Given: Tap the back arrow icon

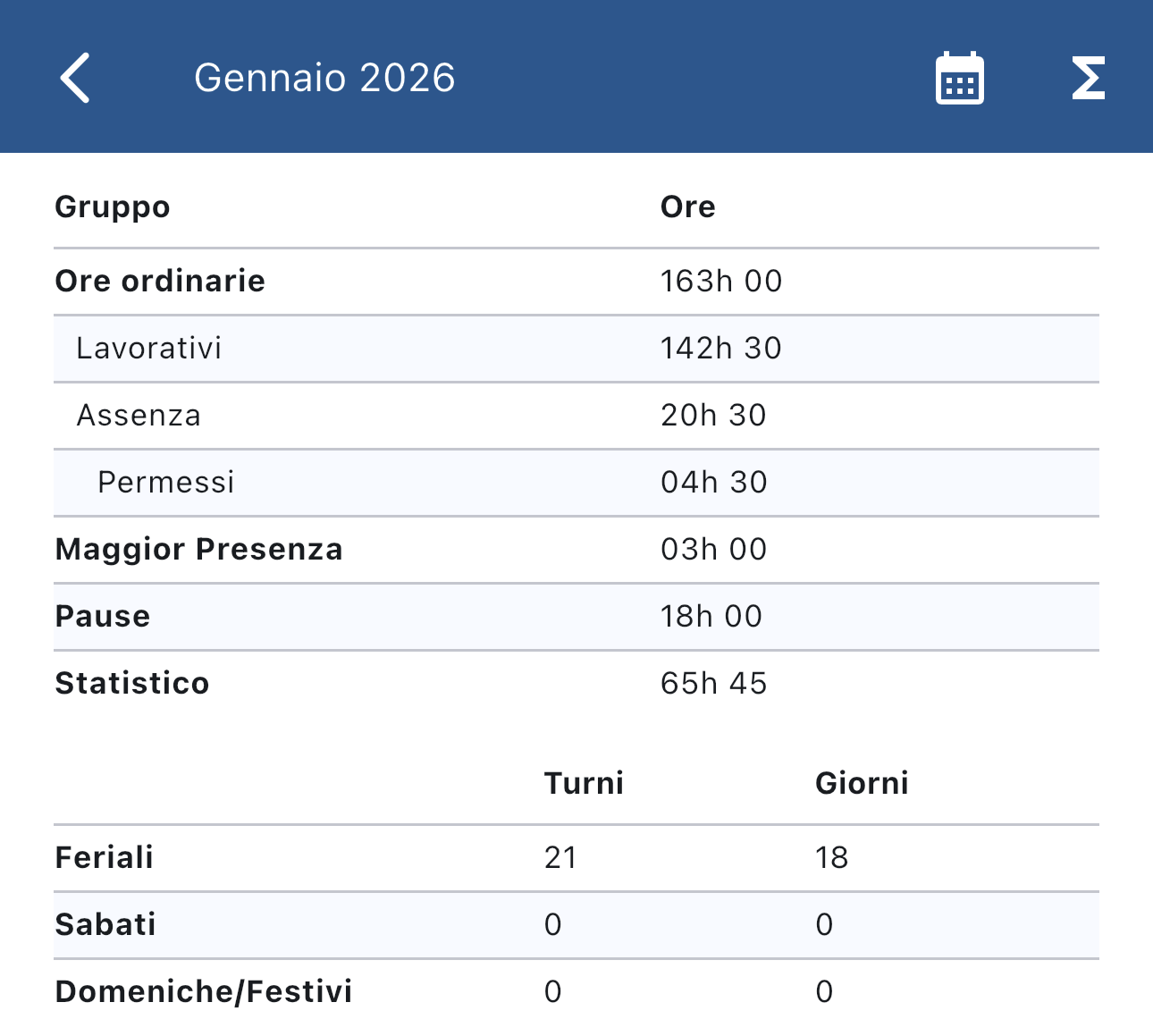Looking at the screenshot, I should click(x=75, y=78).
